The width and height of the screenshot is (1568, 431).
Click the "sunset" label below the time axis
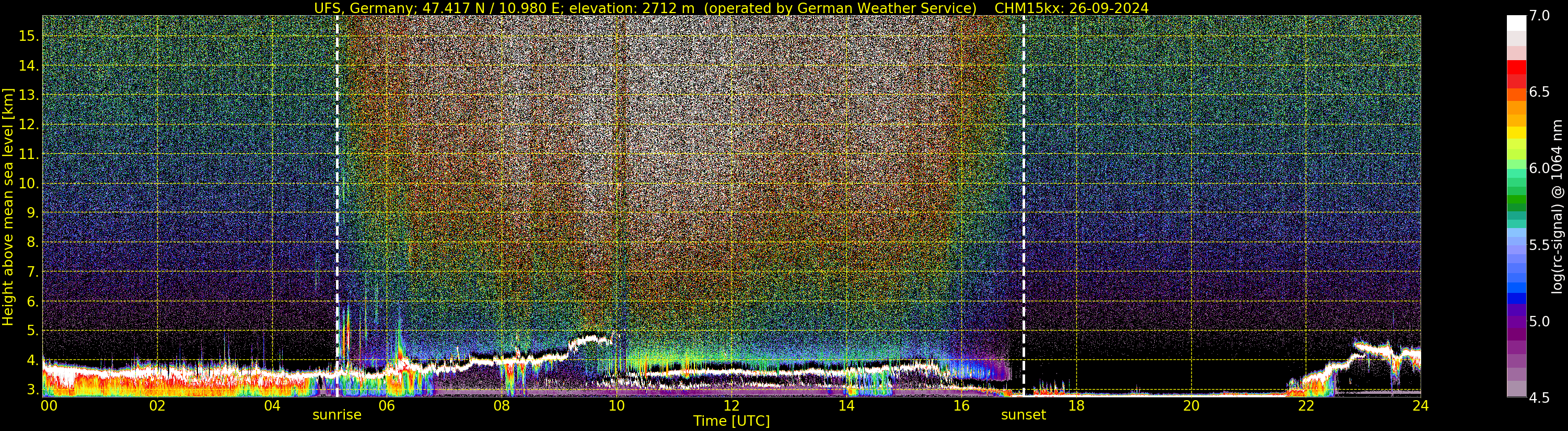(1024, 415)
